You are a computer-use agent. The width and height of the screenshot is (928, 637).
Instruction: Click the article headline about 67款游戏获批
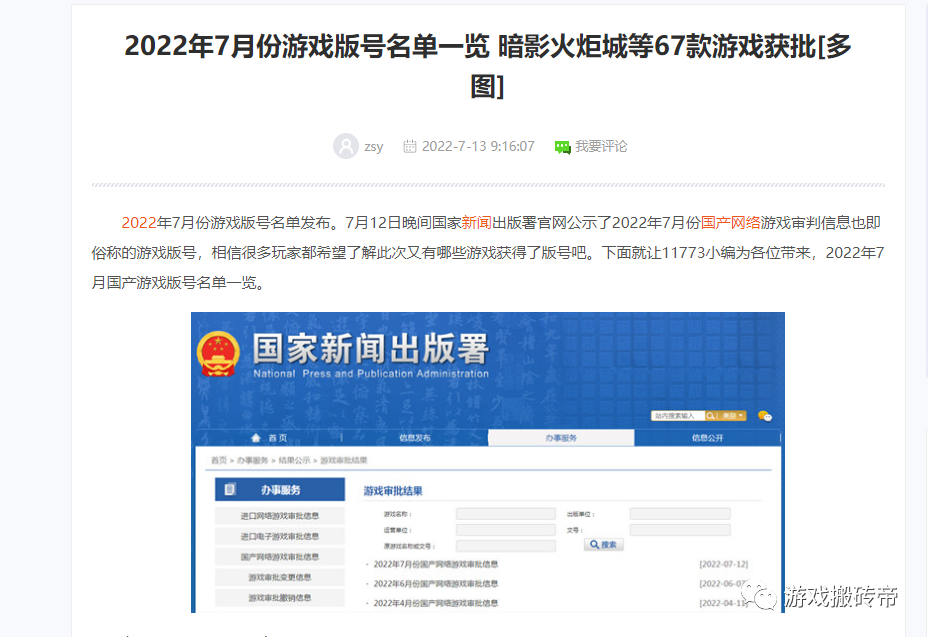488,66
